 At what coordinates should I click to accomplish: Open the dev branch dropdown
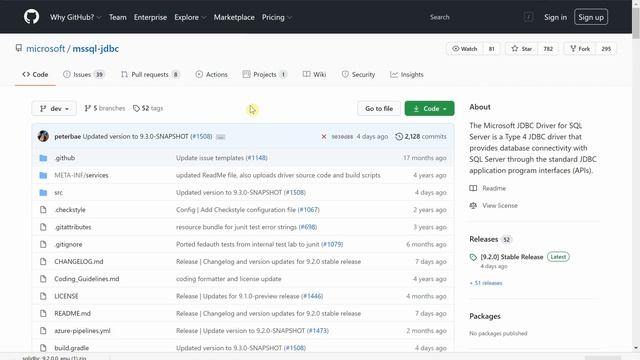coord(54,109)
